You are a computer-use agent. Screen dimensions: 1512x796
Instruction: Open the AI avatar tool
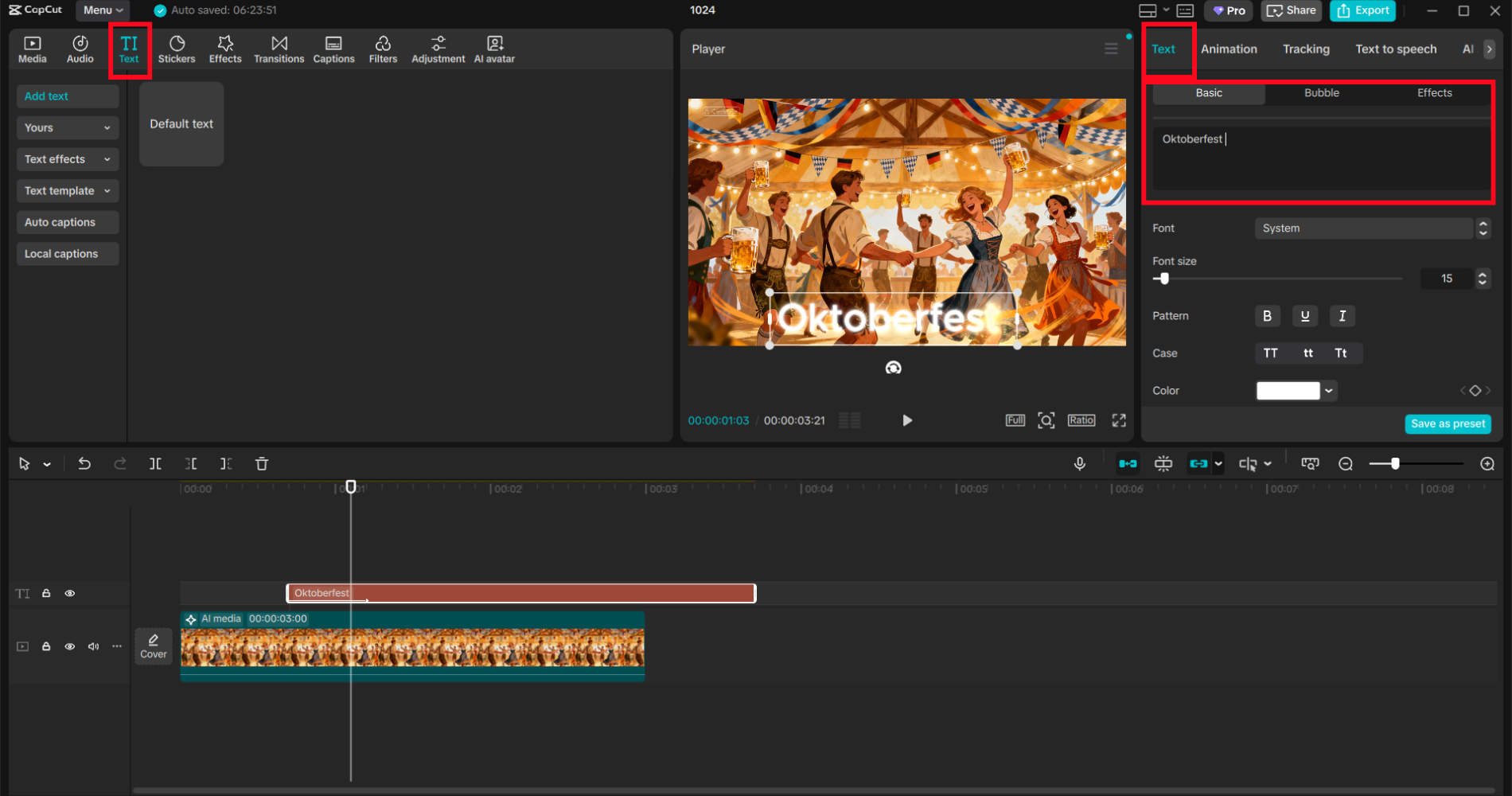pos(494,49)
